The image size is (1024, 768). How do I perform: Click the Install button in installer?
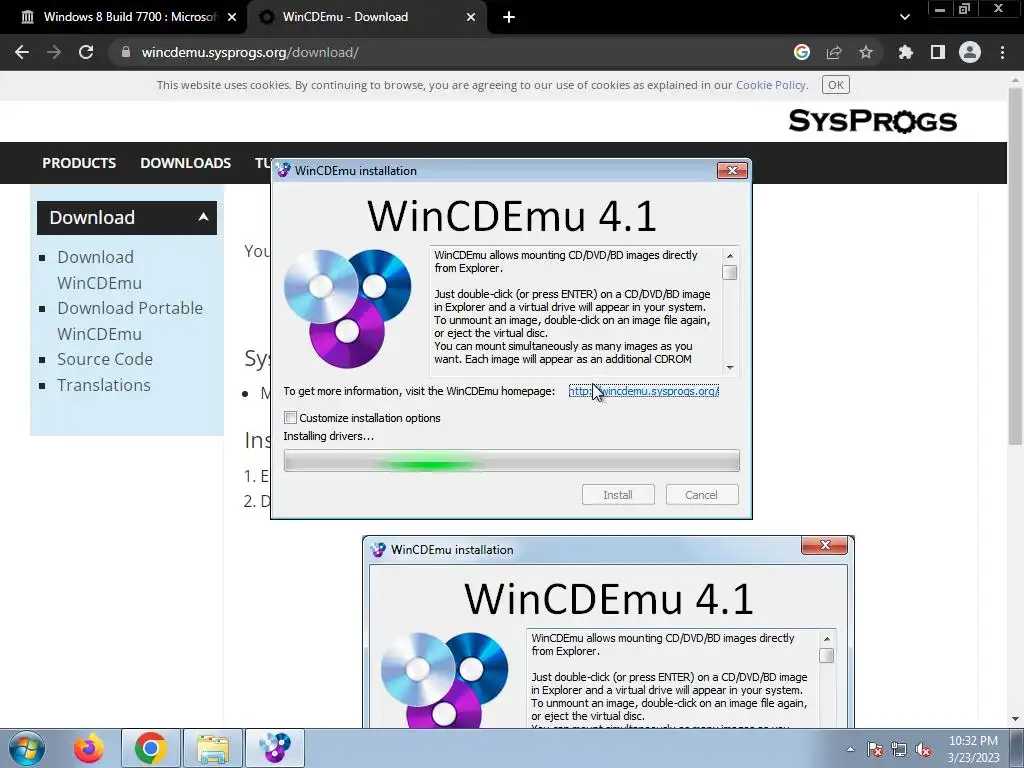pos(618,494)
